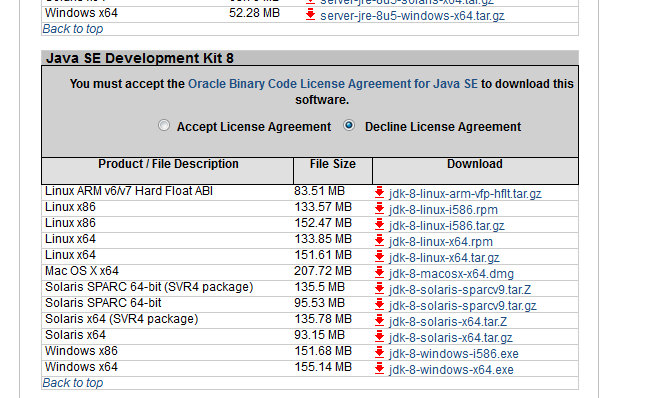
Task: Click red download arrow for Linux ARM package
Action: pyautogui.click(x=379, y=192)
